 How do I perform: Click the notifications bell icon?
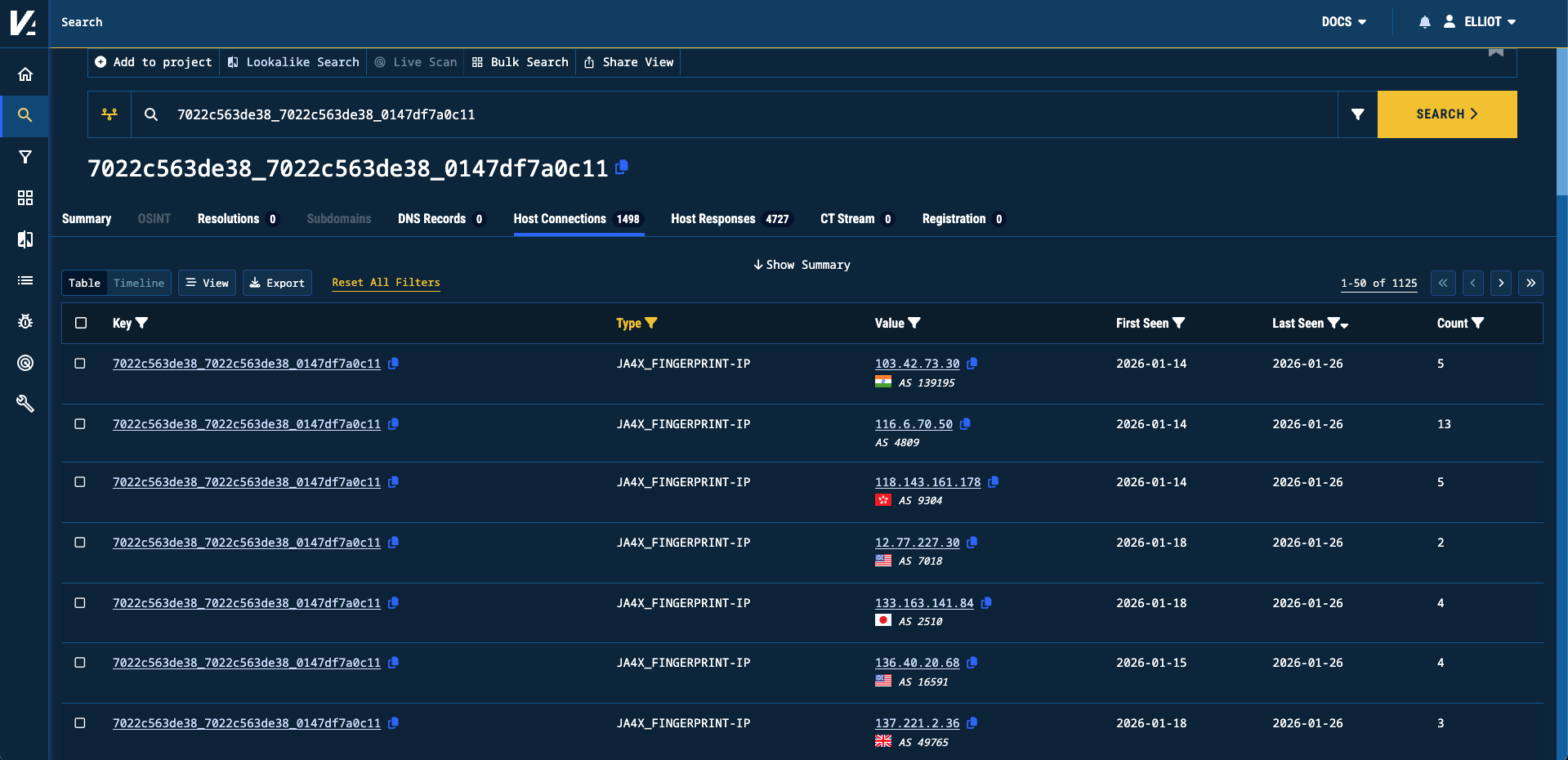tap(1423, 21)
